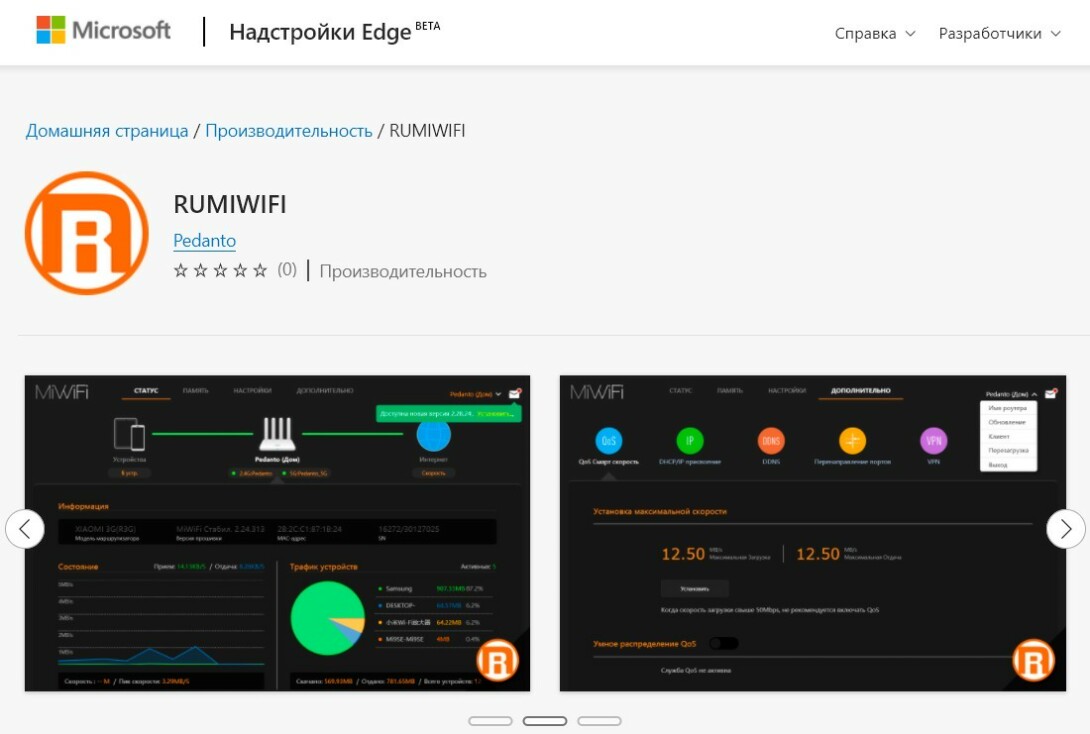Click the RUMIWIFI orange extension logo
The height and width of the screenshot is (734, 1090).
pos(87,233)
